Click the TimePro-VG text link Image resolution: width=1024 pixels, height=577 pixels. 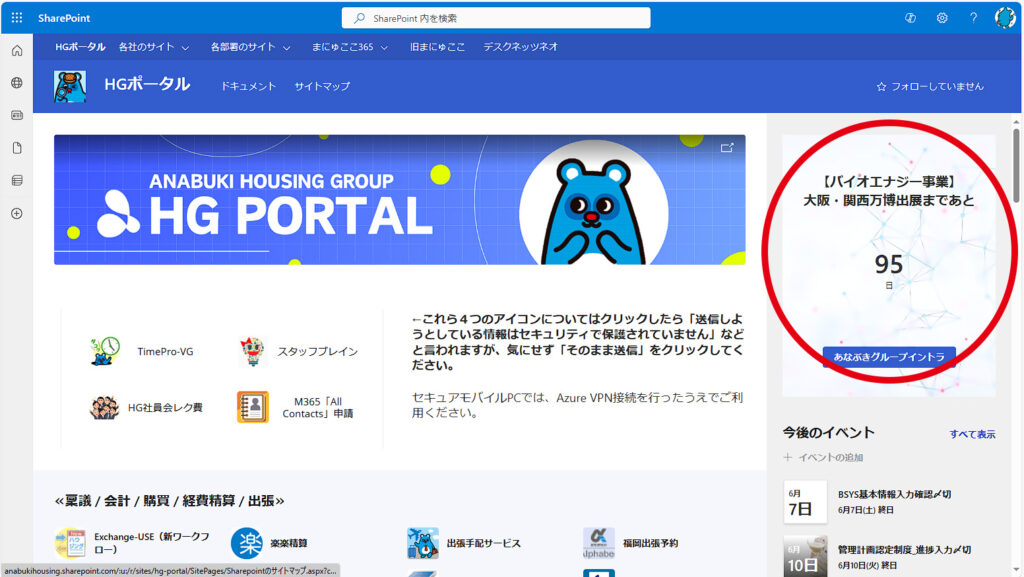(x=165, y=352)
